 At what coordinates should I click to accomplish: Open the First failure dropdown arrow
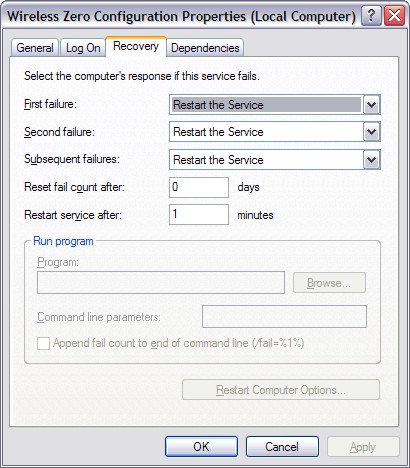371,105
